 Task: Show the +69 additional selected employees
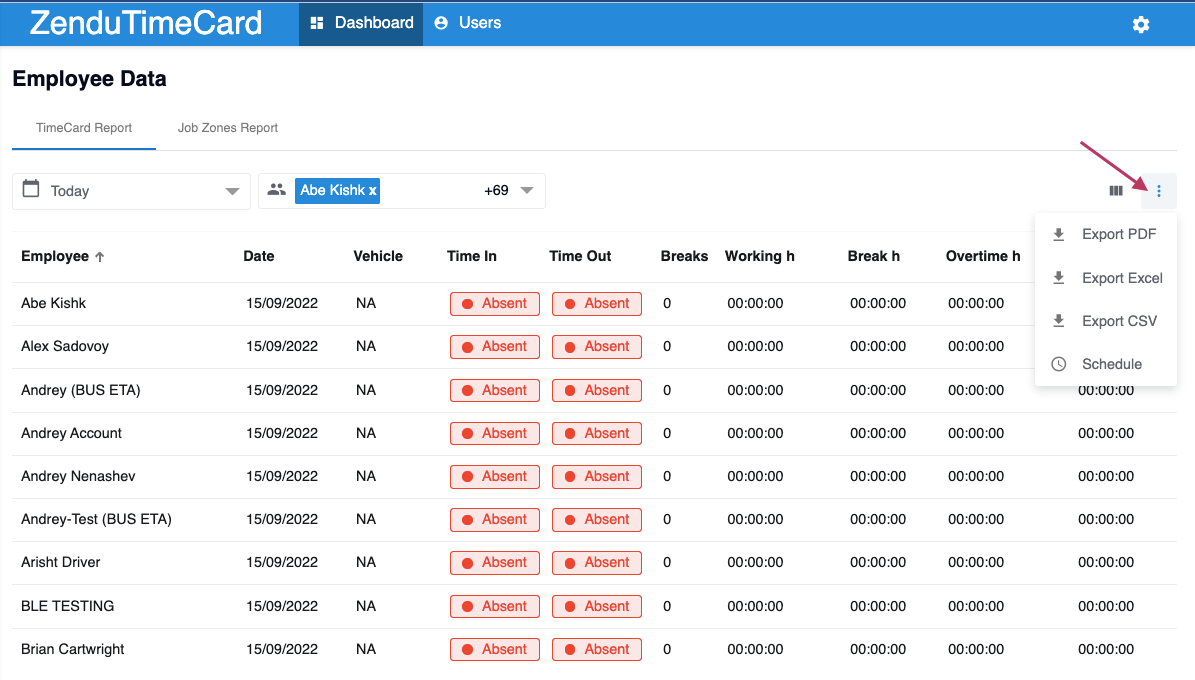pyautogui.click(x=496, y=191)
